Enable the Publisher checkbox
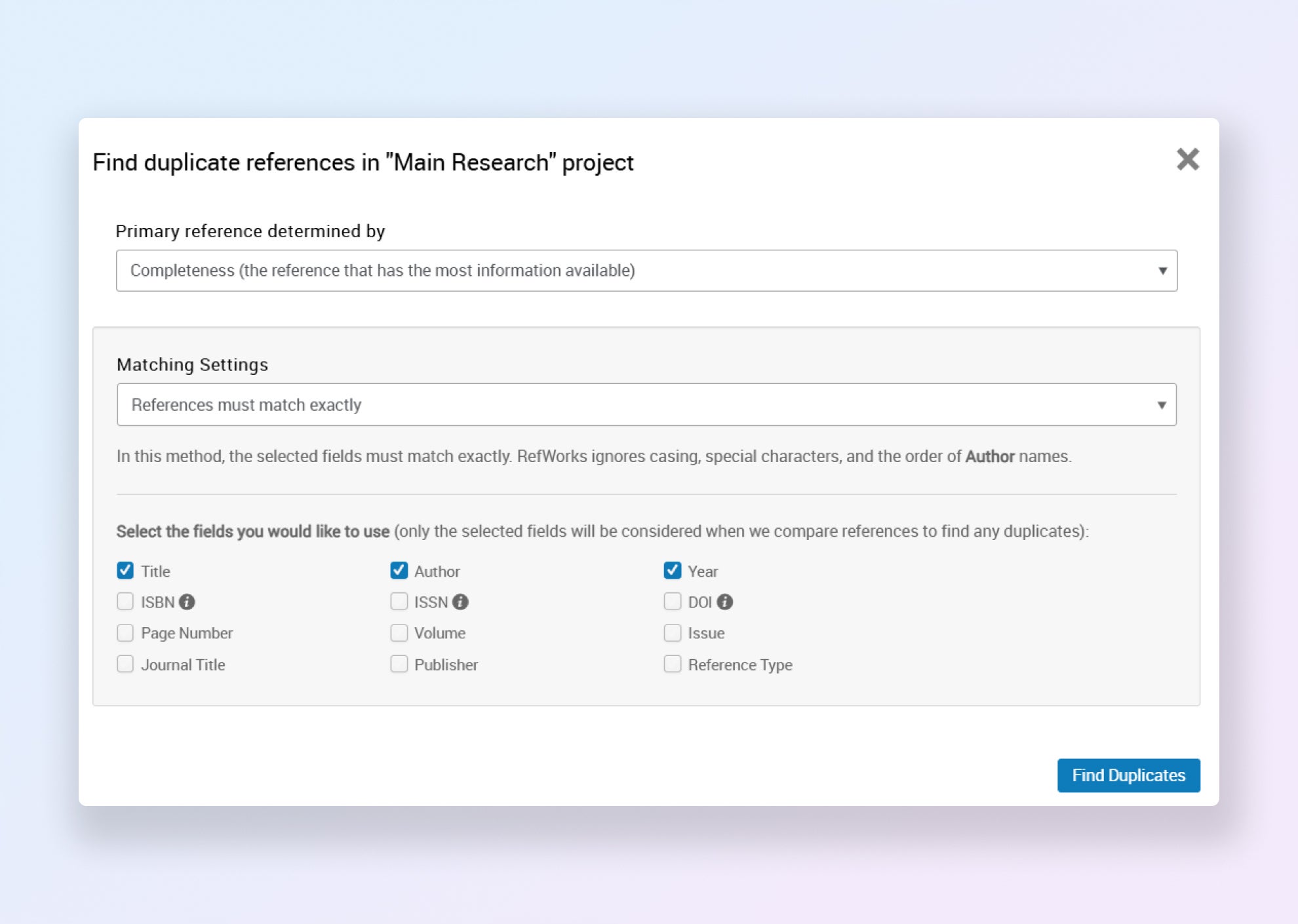Image resolution: width=1298 pixels, height=924 pixels. [399, 664]
